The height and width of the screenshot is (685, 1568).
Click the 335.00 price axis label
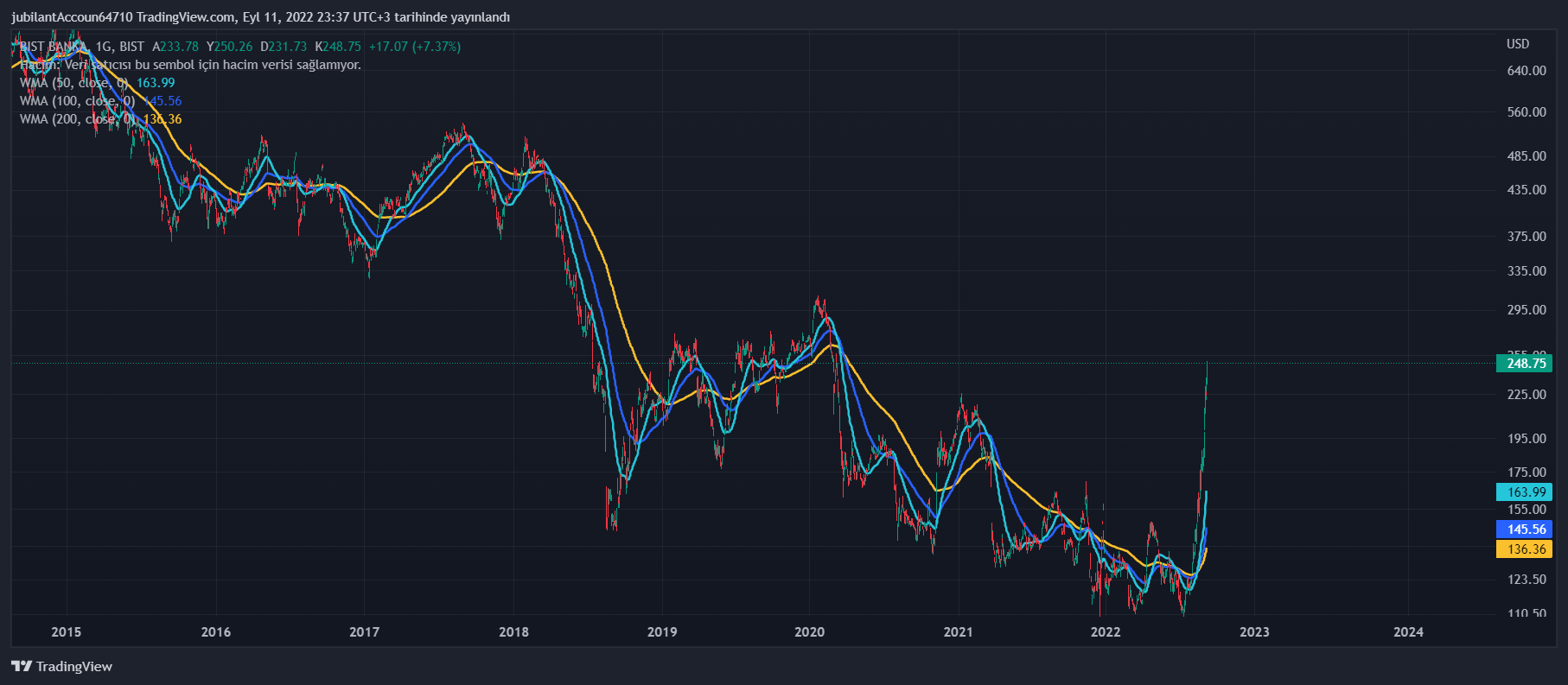[1527, 271]
